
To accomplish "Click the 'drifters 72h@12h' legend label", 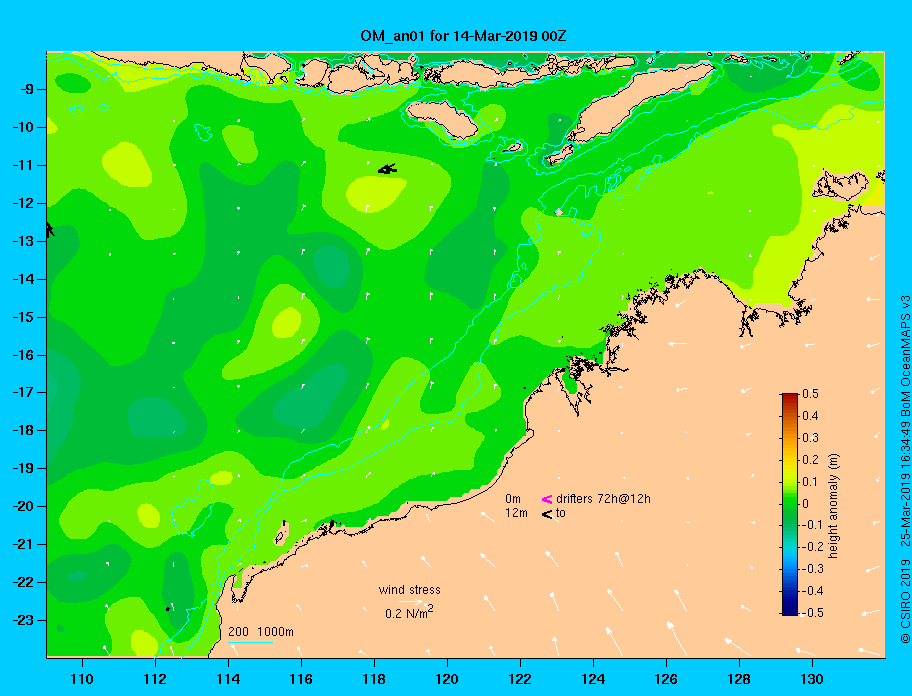I will coord(603,499).
